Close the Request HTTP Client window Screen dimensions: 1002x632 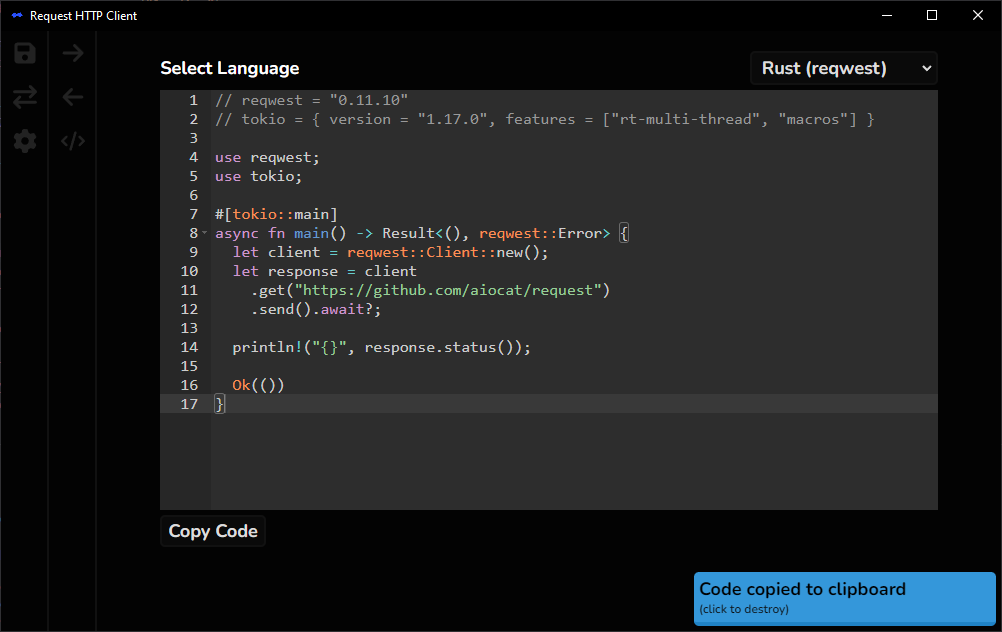tap(978, 15)
